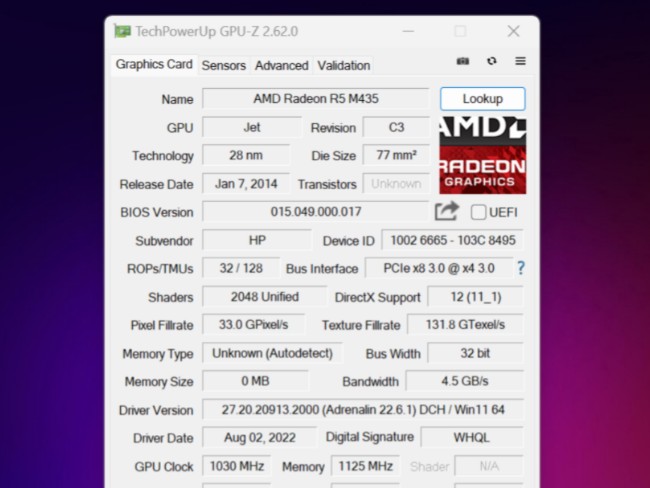Open the hamburger menu icon
The image size is (650, 488).
click(x=520, y=61)
